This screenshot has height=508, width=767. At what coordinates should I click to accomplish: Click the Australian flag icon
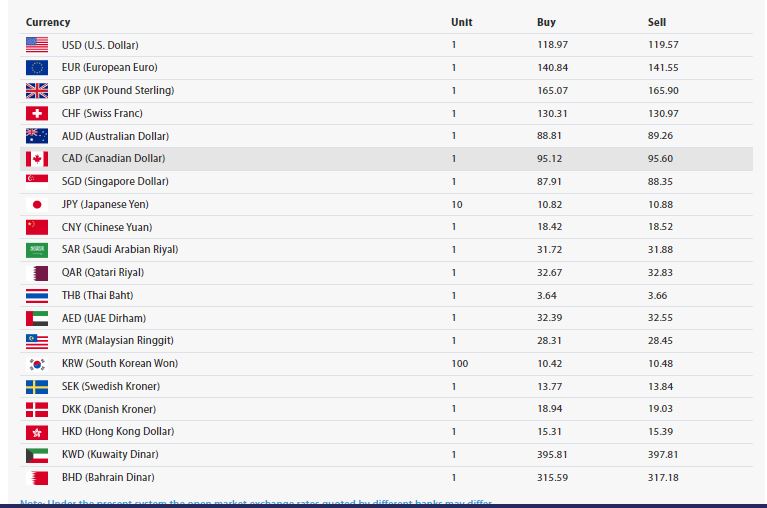[x=37, y=136]
